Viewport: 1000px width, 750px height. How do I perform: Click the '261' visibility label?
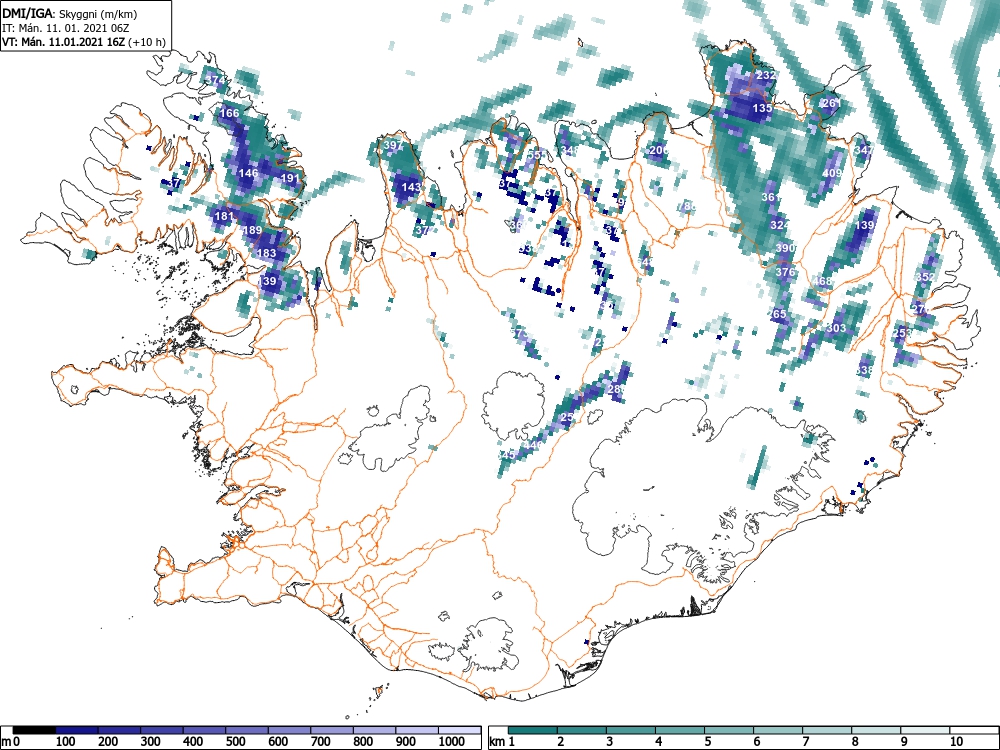[x=832, y=103]
